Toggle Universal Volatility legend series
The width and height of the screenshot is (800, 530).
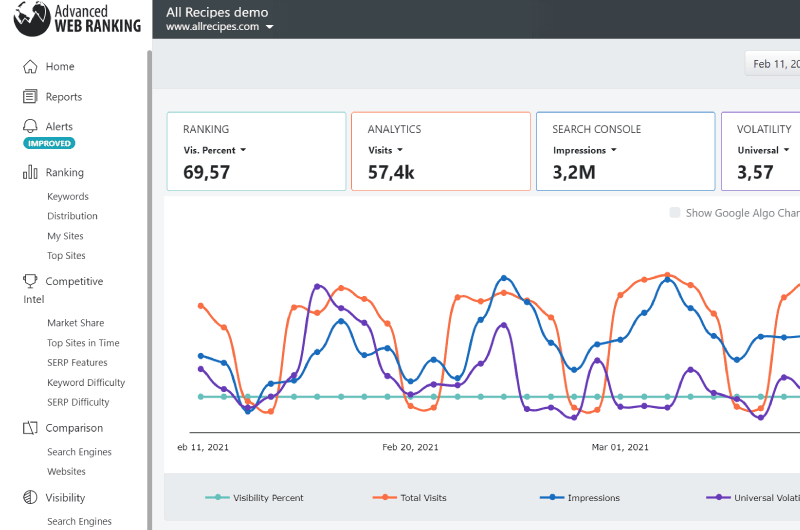753,497
